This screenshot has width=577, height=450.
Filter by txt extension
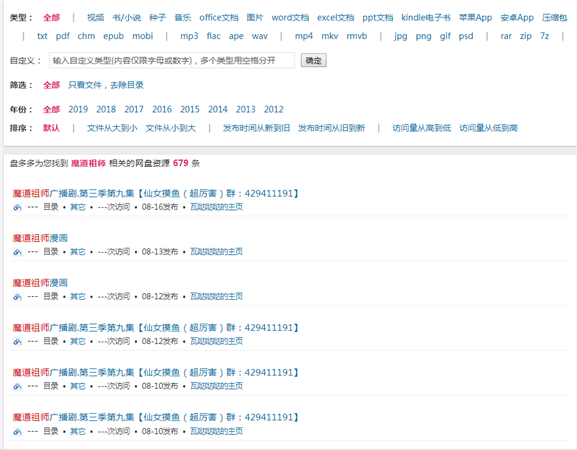[42, 36]
